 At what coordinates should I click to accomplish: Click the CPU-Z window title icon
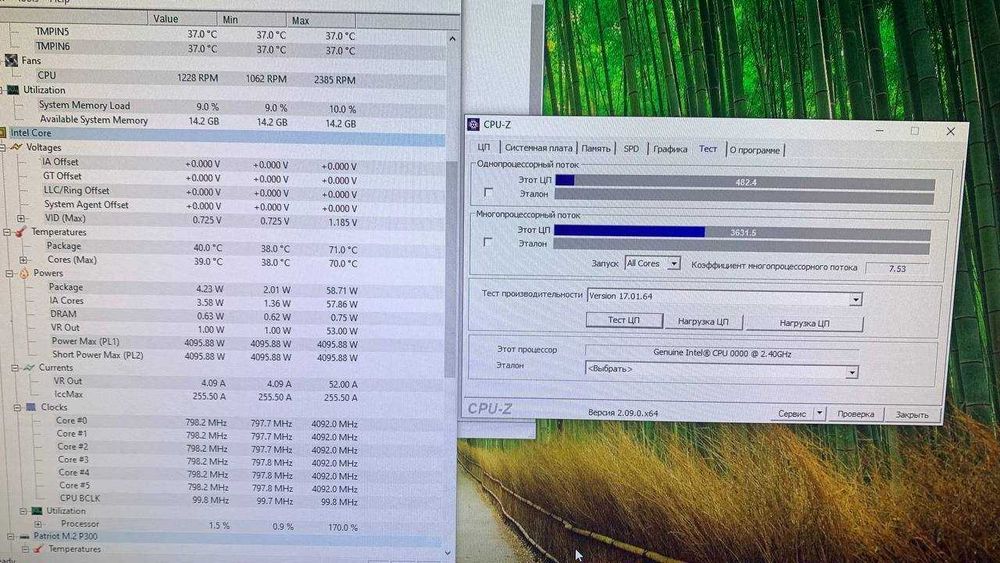point(473,124)
